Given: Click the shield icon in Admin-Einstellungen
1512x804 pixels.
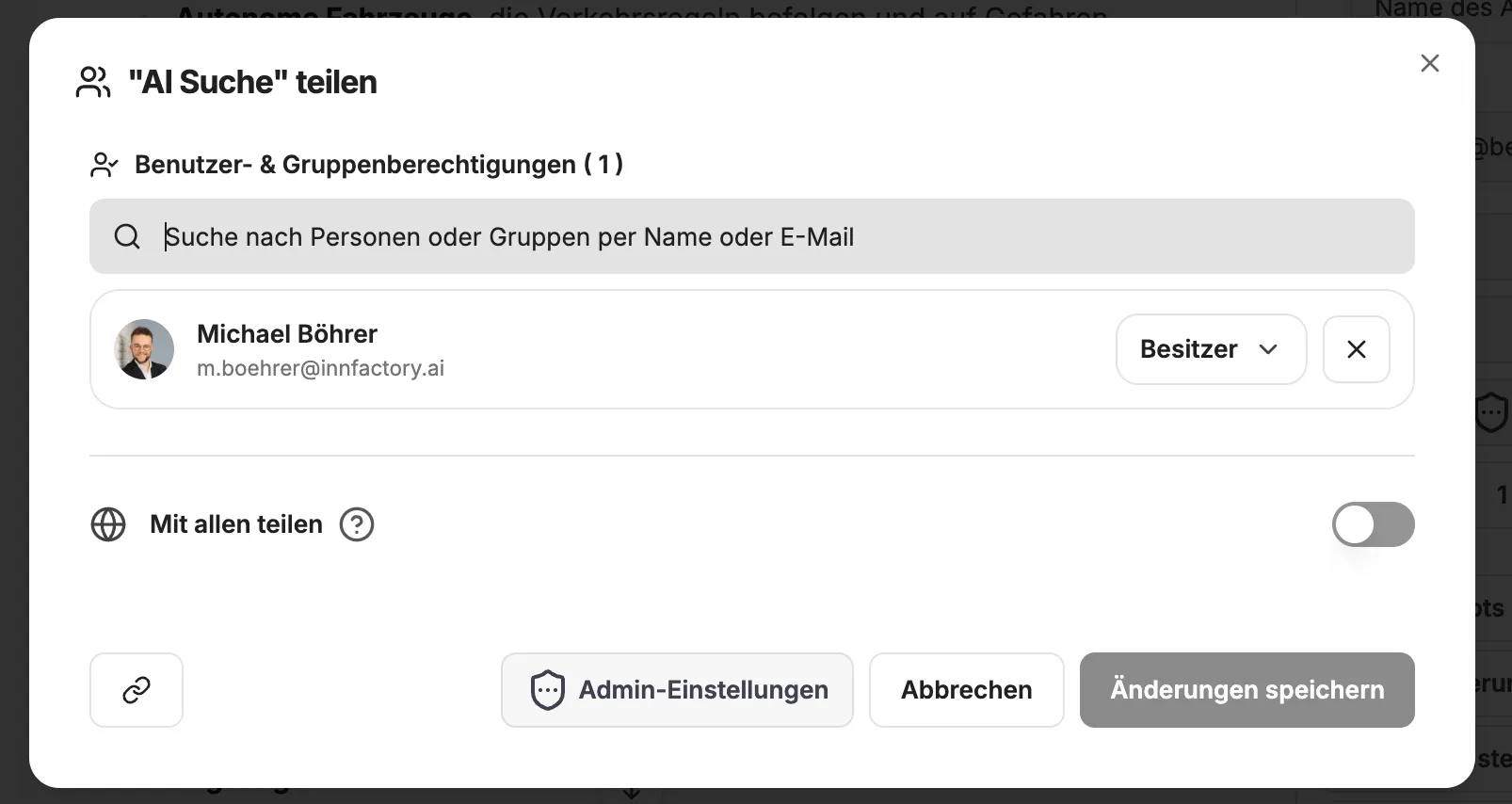Looking at the screenshot, I should (x=547, y=690).
